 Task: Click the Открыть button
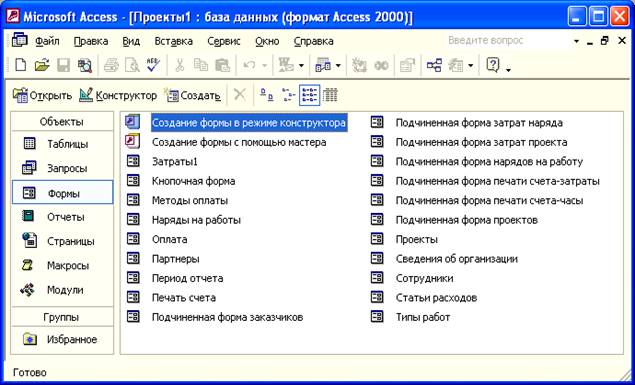42,96
